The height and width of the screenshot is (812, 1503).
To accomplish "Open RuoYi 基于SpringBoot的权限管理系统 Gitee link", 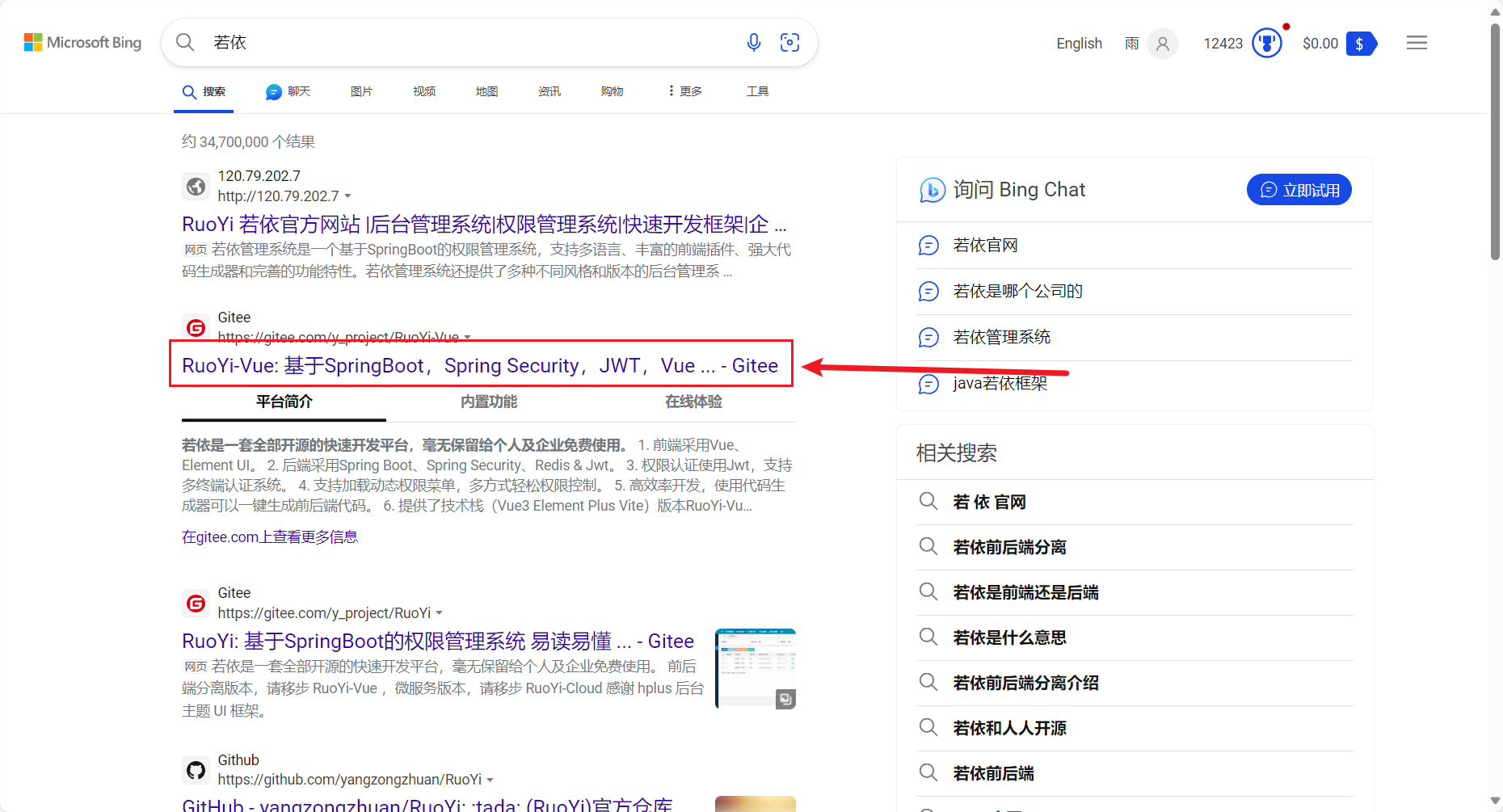I will (x=438, y=642).
